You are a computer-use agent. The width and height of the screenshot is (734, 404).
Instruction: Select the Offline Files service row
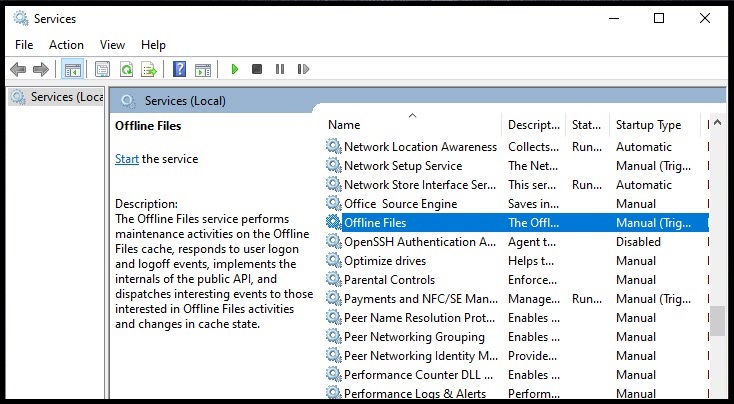click(517, 222)
